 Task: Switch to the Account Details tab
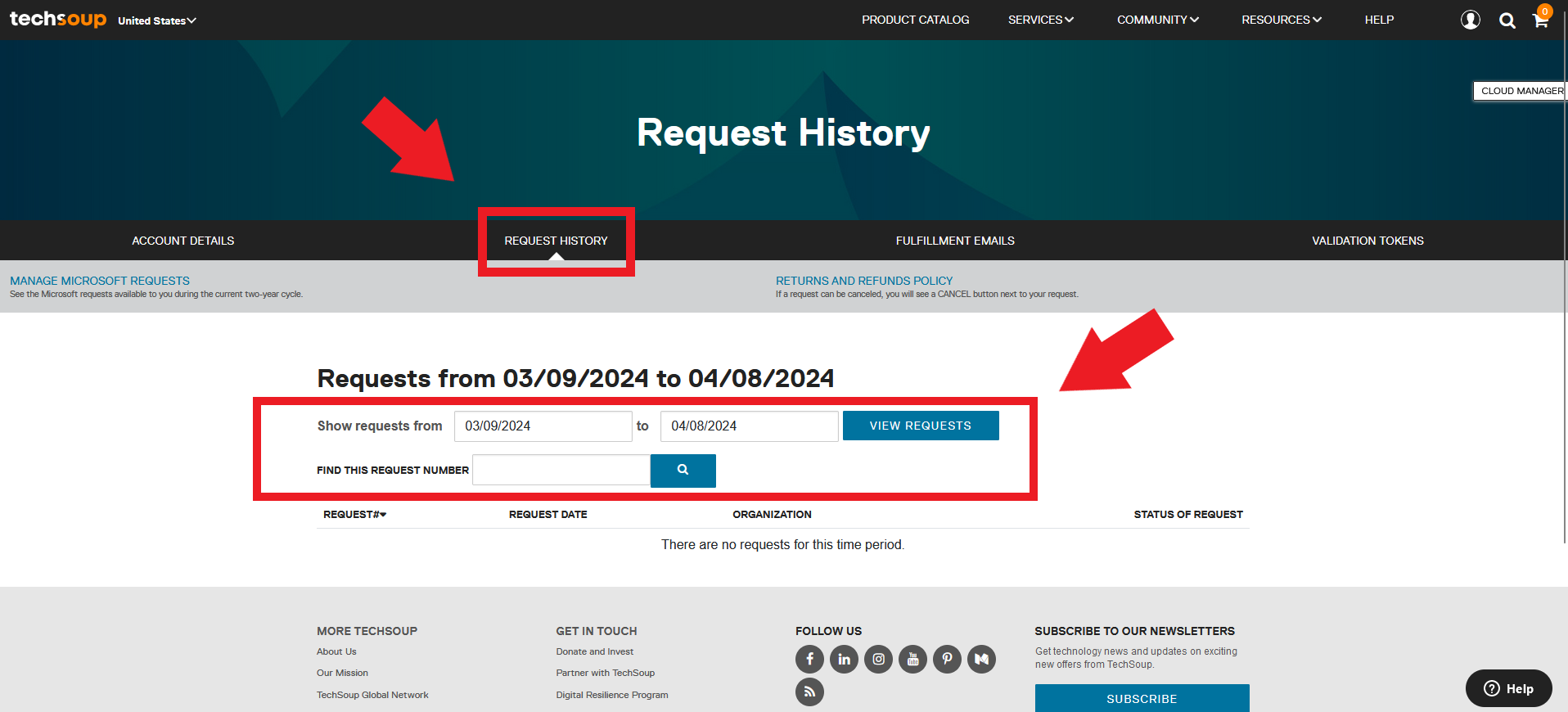[183, 241]
